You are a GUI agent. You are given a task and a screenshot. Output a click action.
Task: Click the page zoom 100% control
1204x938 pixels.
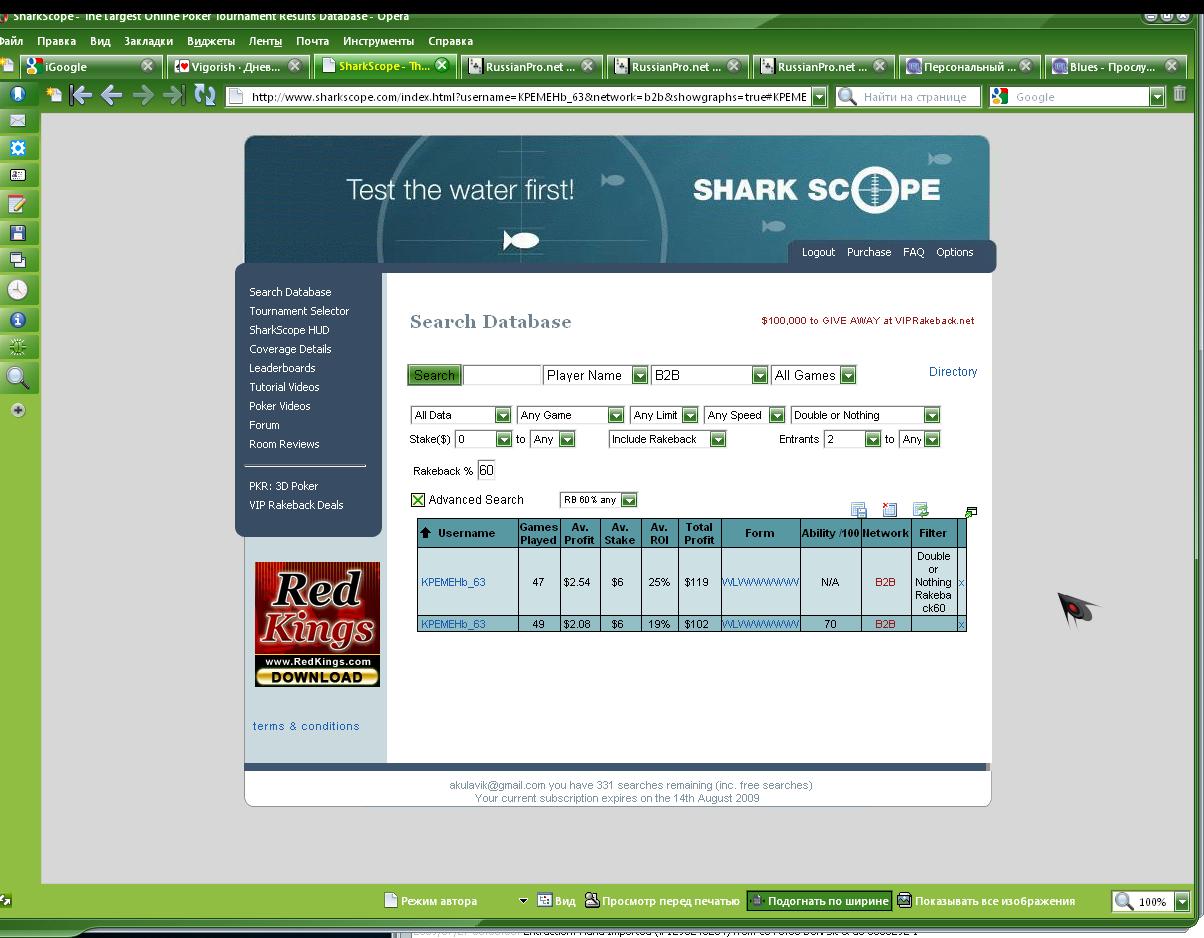1152,901
